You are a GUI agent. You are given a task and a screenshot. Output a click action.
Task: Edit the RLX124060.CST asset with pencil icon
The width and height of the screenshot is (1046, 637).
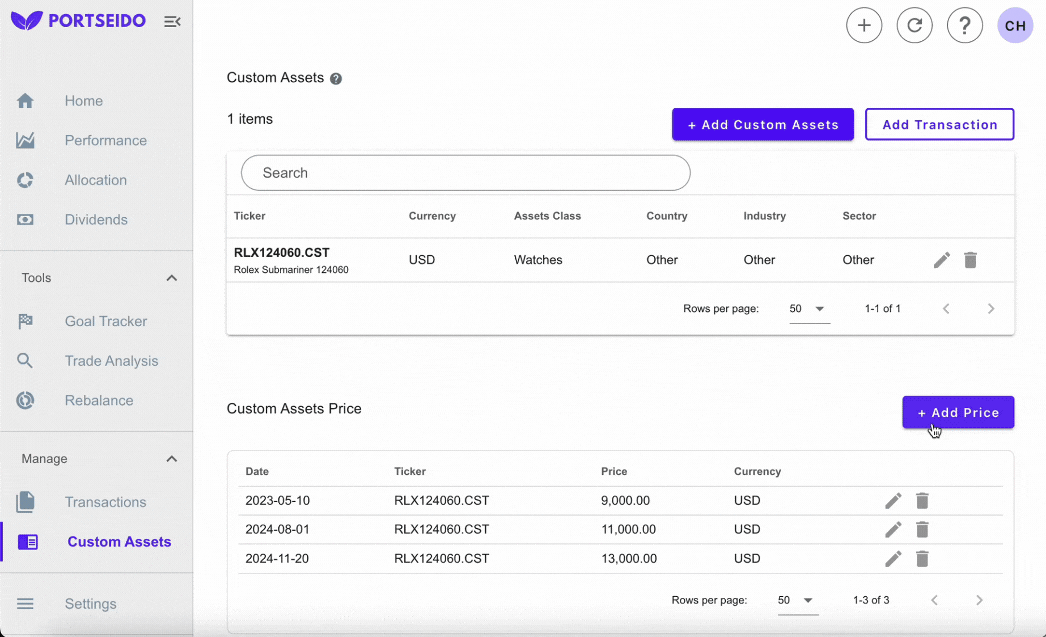[941, 259]
